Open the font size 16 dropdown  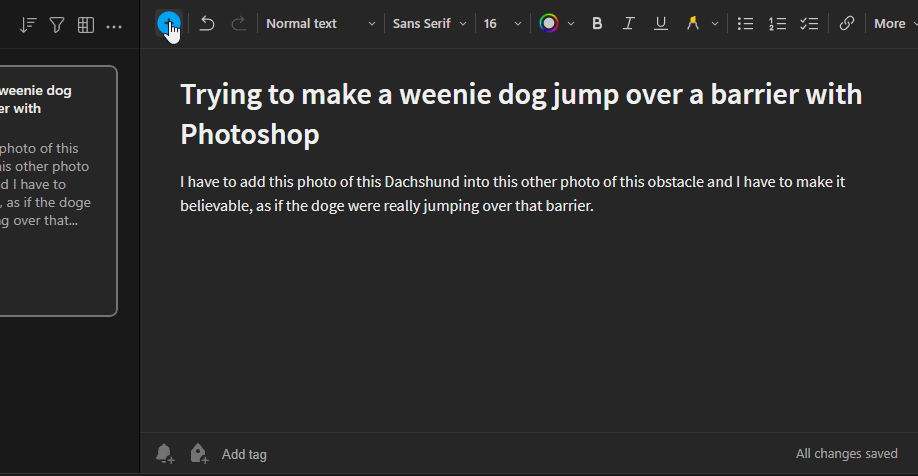click(502, 23)
